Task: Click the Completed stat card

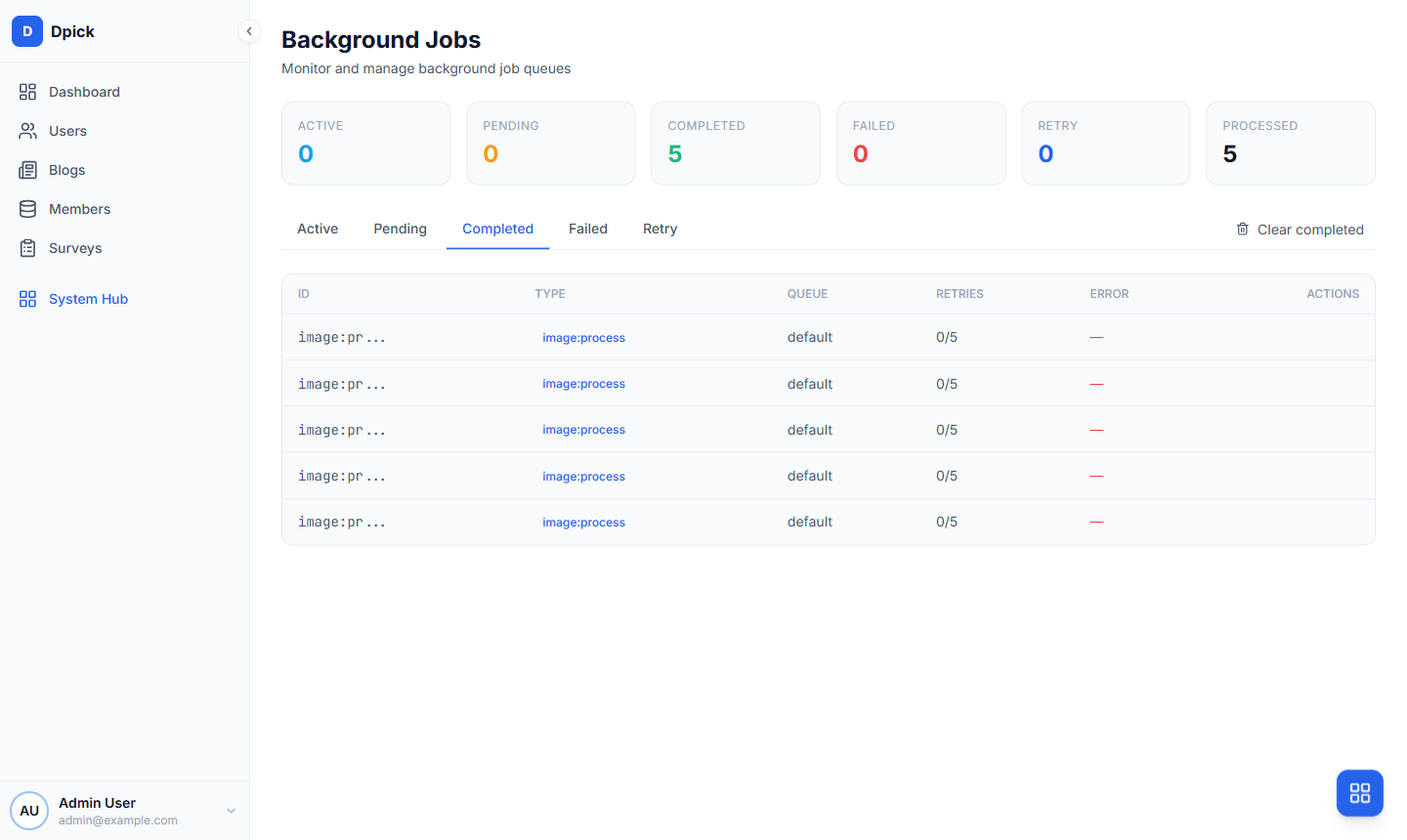Action: [x=736, y=144]
